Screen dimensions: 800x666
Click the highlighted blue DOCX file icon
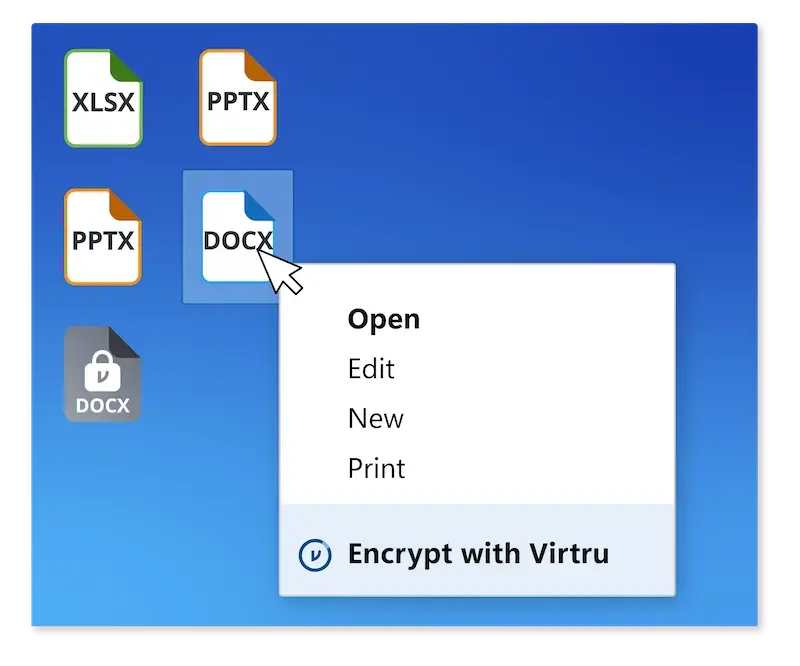click(238, 236)
